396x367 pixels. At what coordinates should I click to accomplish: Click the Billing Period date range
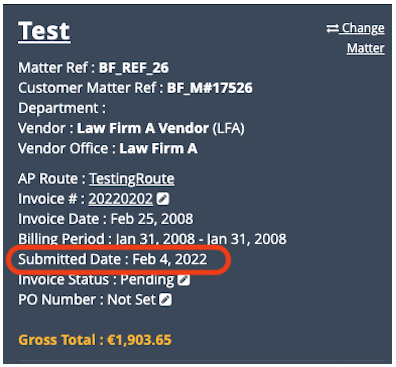201,239
